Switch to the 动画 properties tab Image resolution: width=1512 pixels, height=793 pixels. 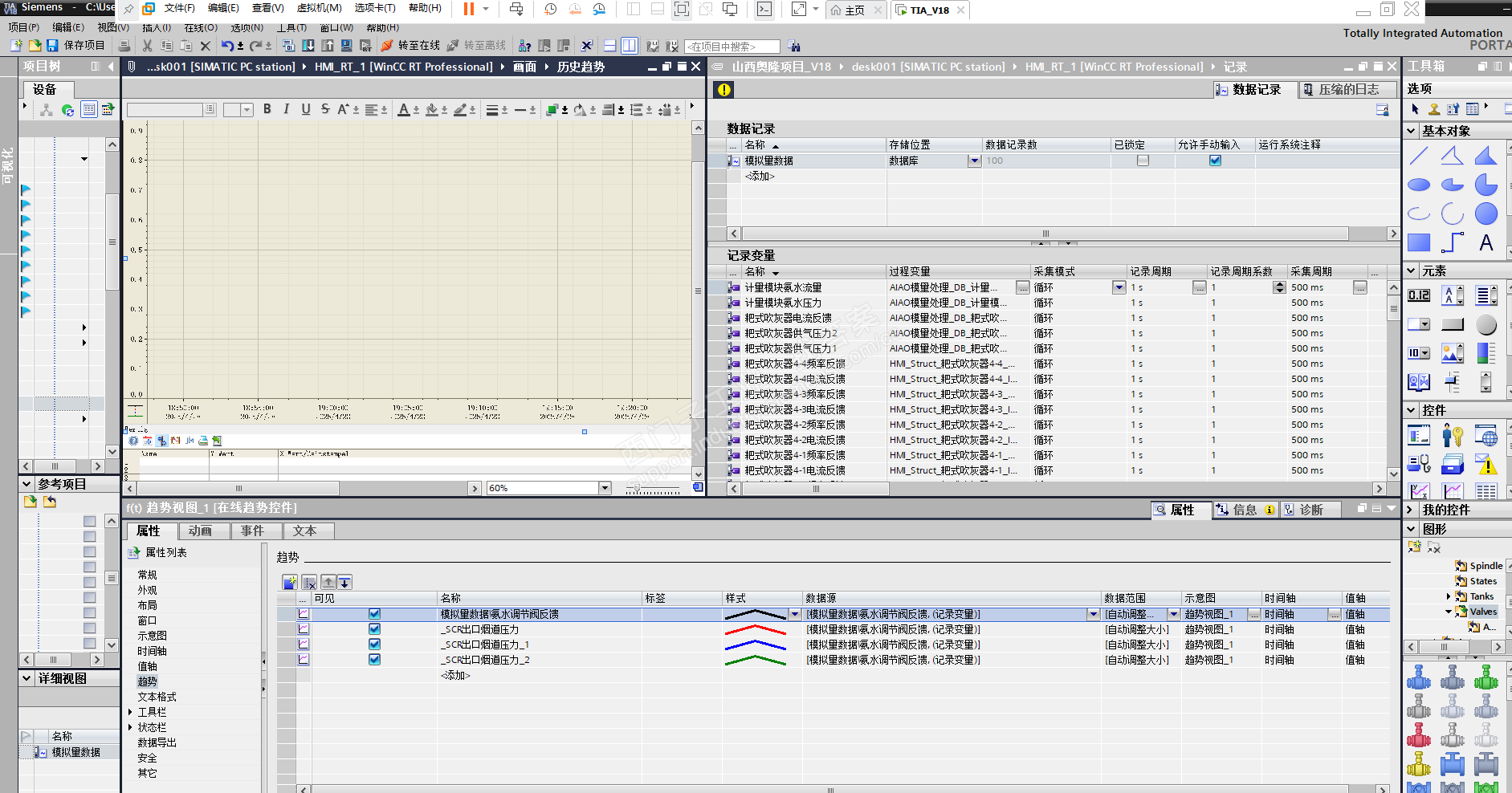pyautogui.click(x=200, y=531)
